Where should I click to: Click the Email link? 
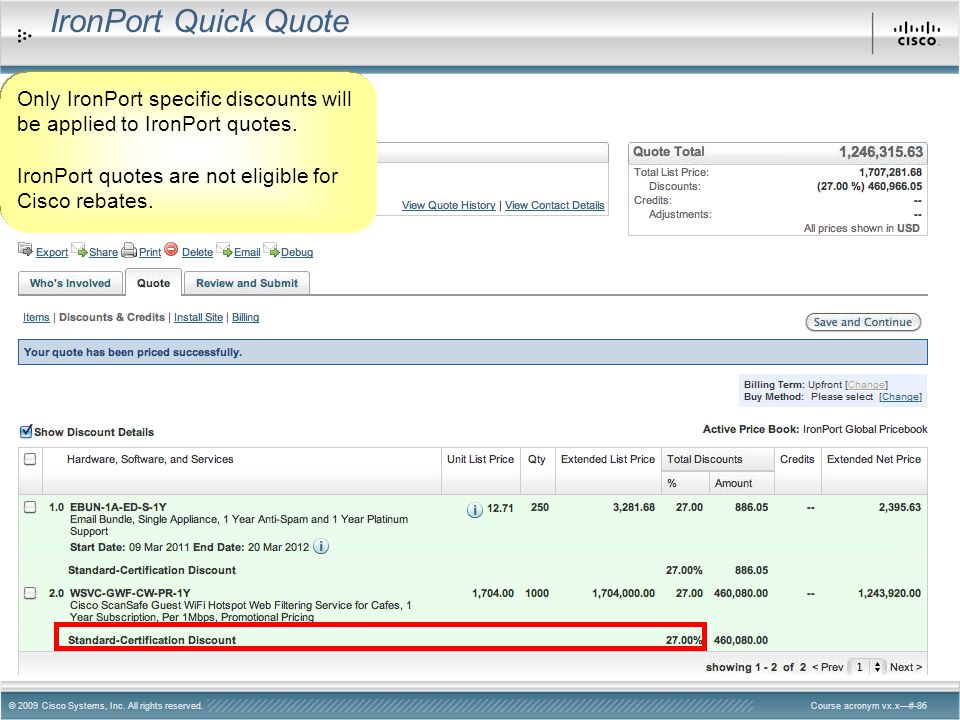click(247, 252)
